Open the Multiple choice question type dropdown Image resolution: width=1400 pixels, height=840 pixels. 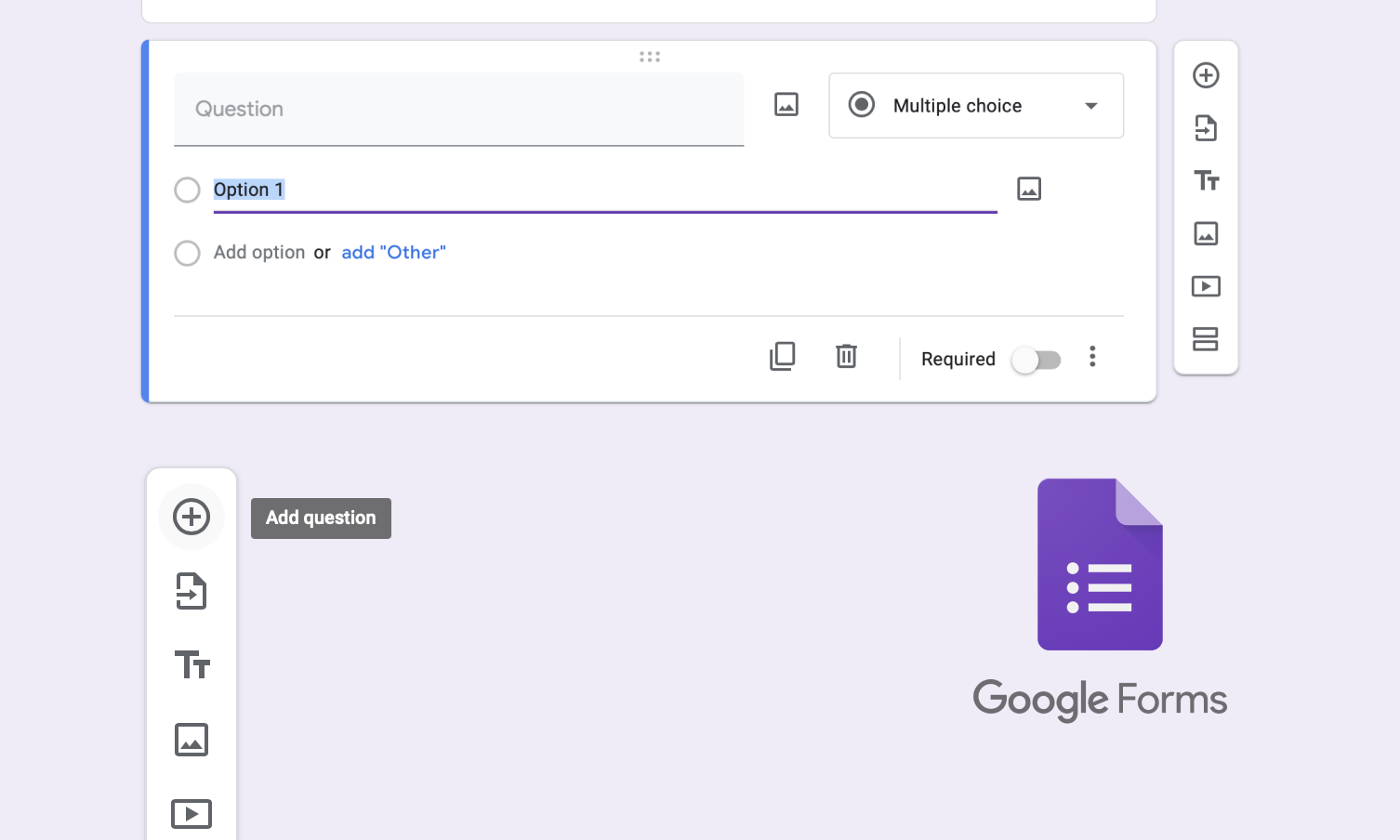[976, 106]
